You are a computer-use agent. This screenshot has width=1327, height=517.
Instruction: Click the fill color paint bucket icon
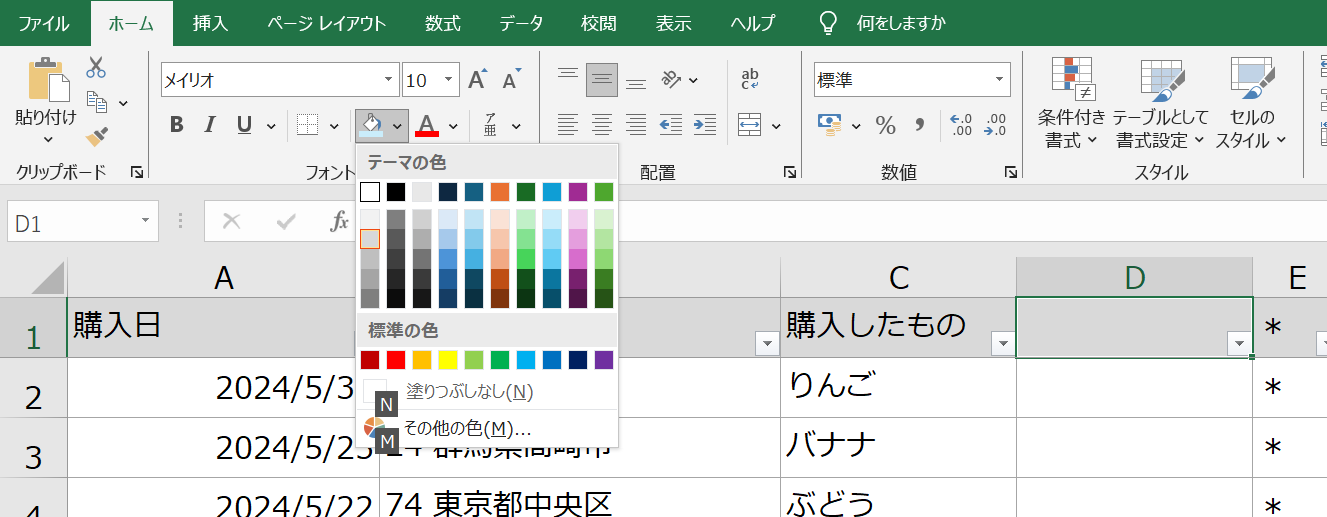[x=371, y=125]
